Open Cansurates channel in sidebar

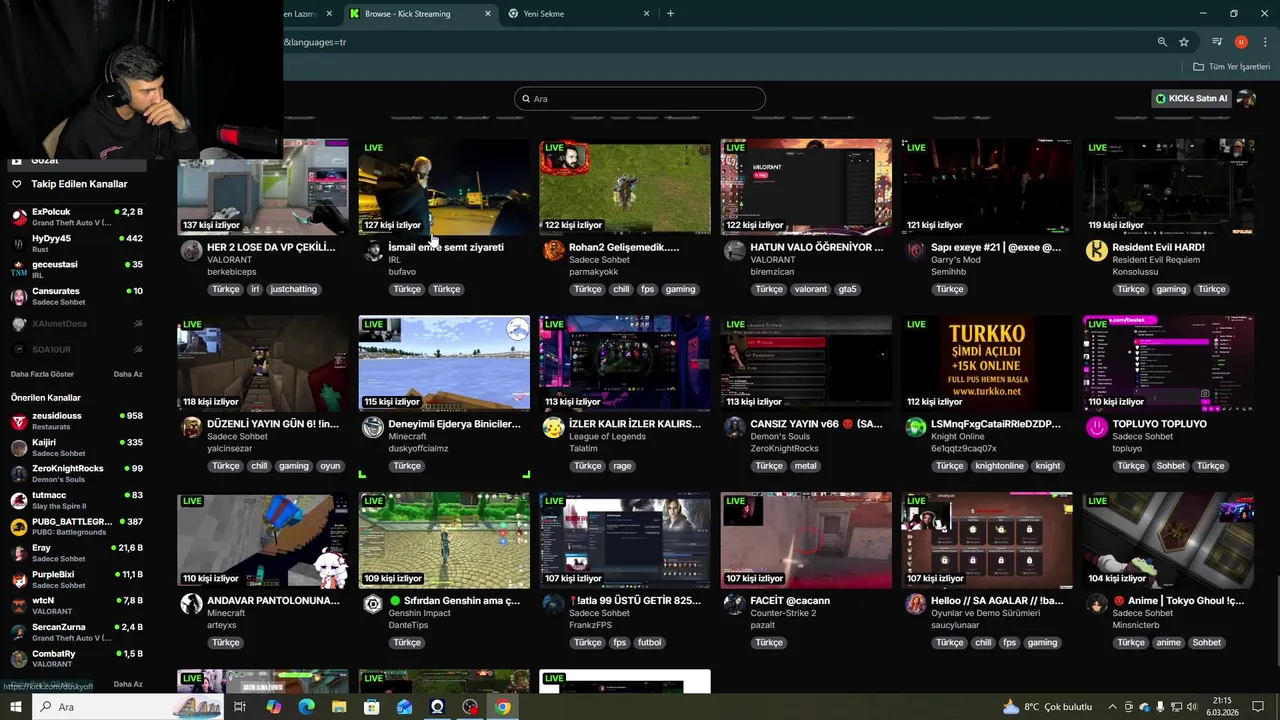pyautogui.click(x=77, y=296)
